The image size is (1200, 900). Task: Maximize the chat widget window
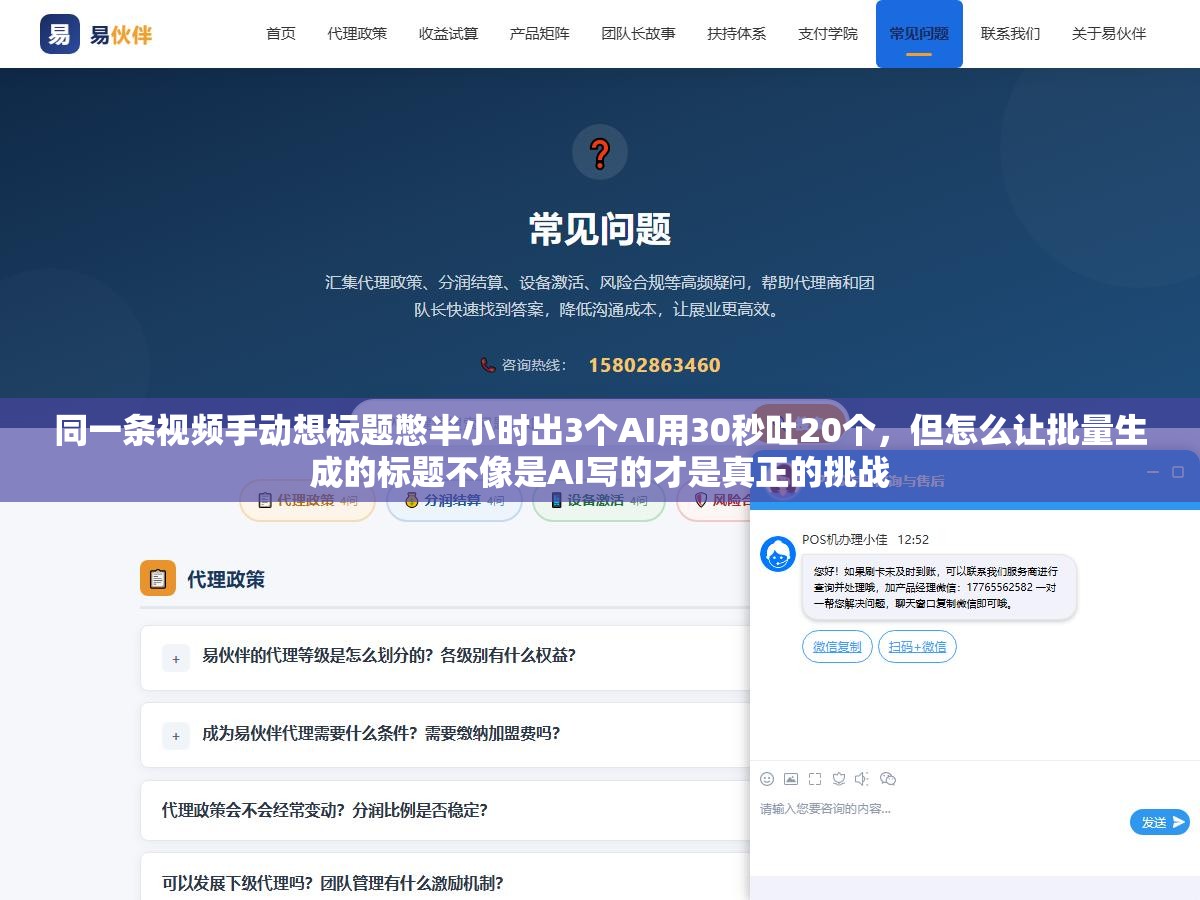pyautogui.click(x=1178, y=472)
